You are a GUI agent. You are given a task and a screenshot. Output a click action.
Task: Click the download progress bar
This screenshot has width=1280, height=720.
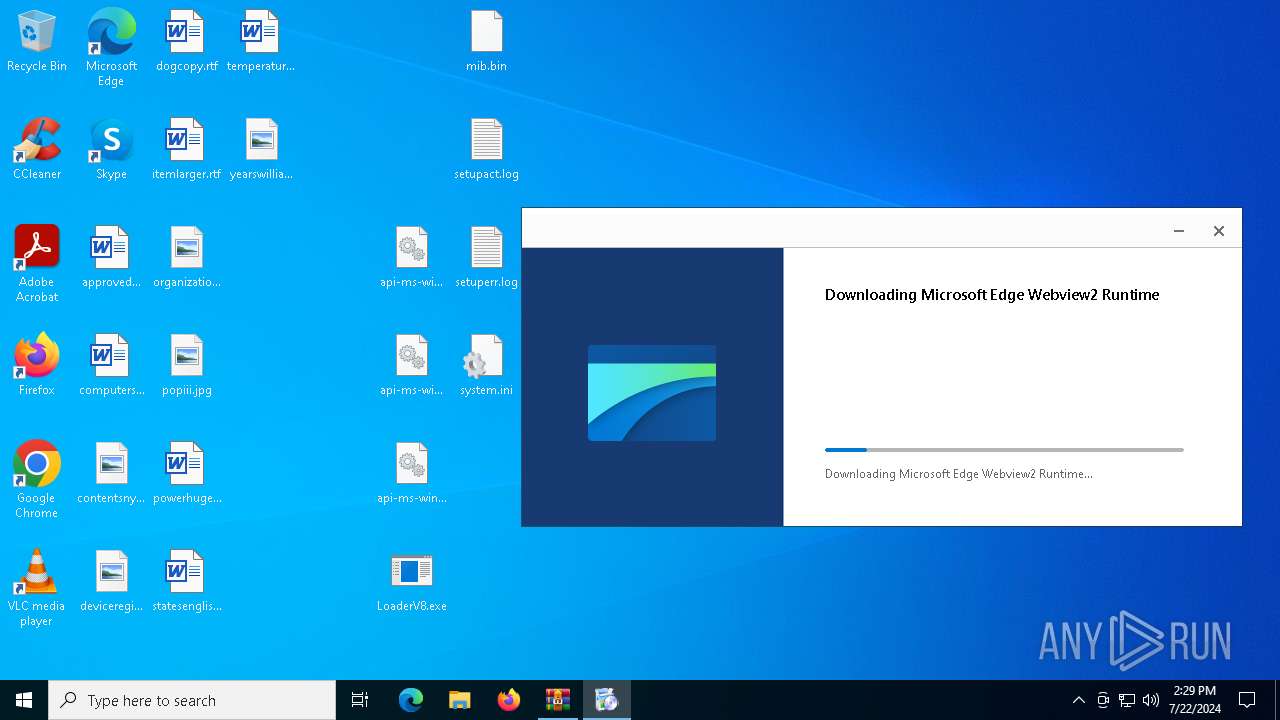click(1004, 450)
